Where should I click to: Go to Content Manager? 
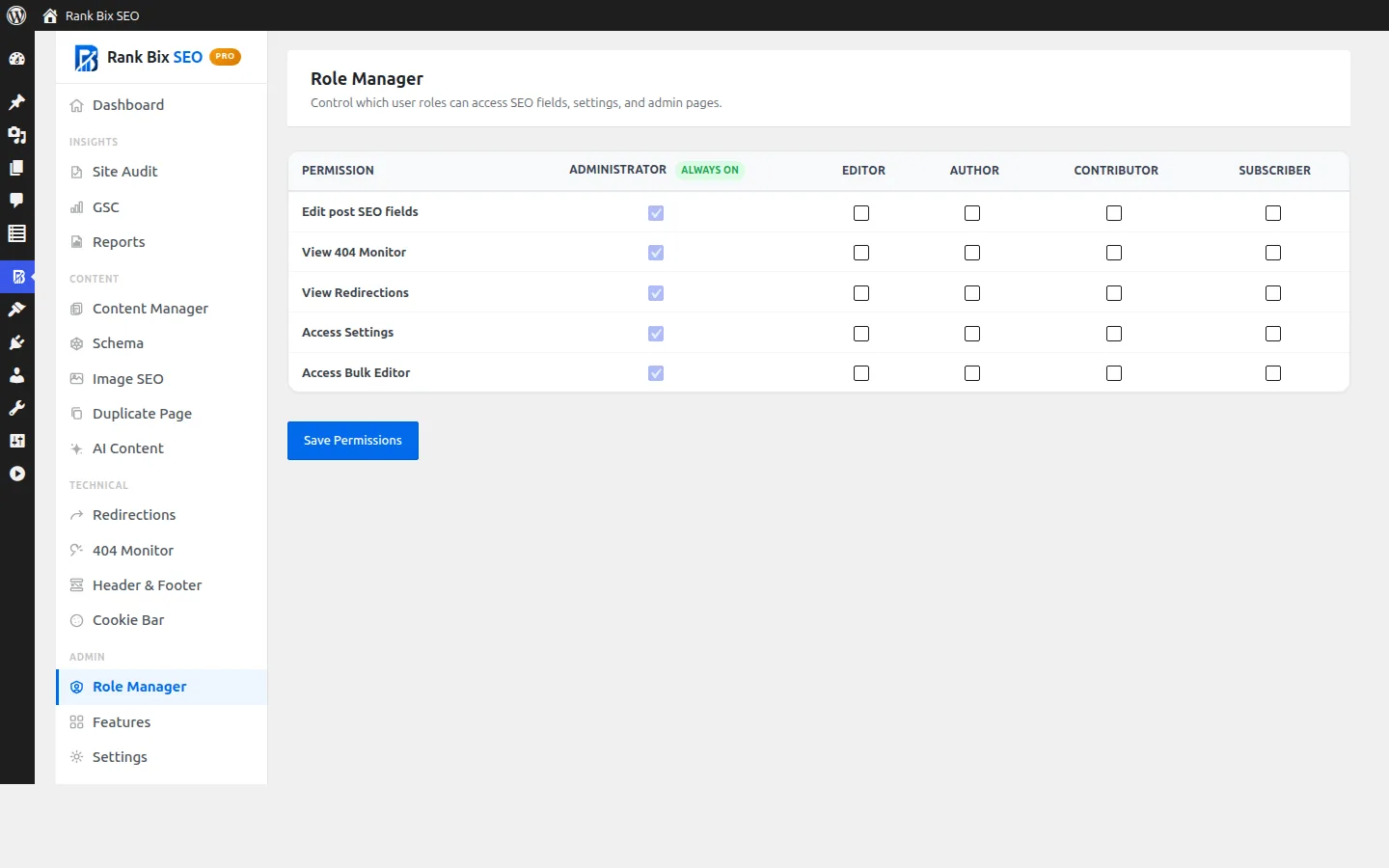[x=161, y=309]
